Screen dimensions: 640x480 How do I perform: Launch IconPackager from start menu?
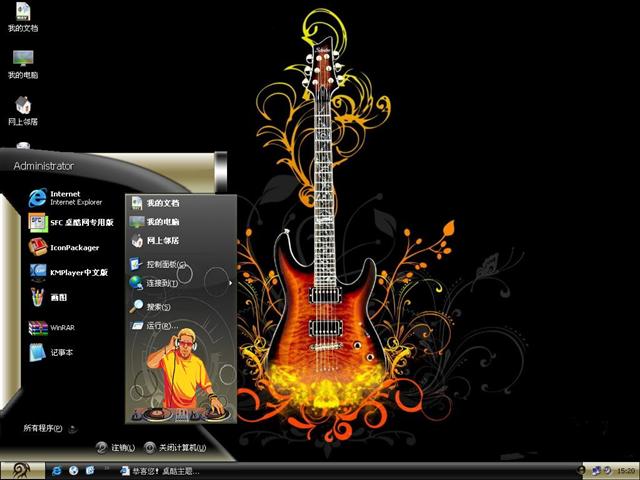tap(64, 247)
